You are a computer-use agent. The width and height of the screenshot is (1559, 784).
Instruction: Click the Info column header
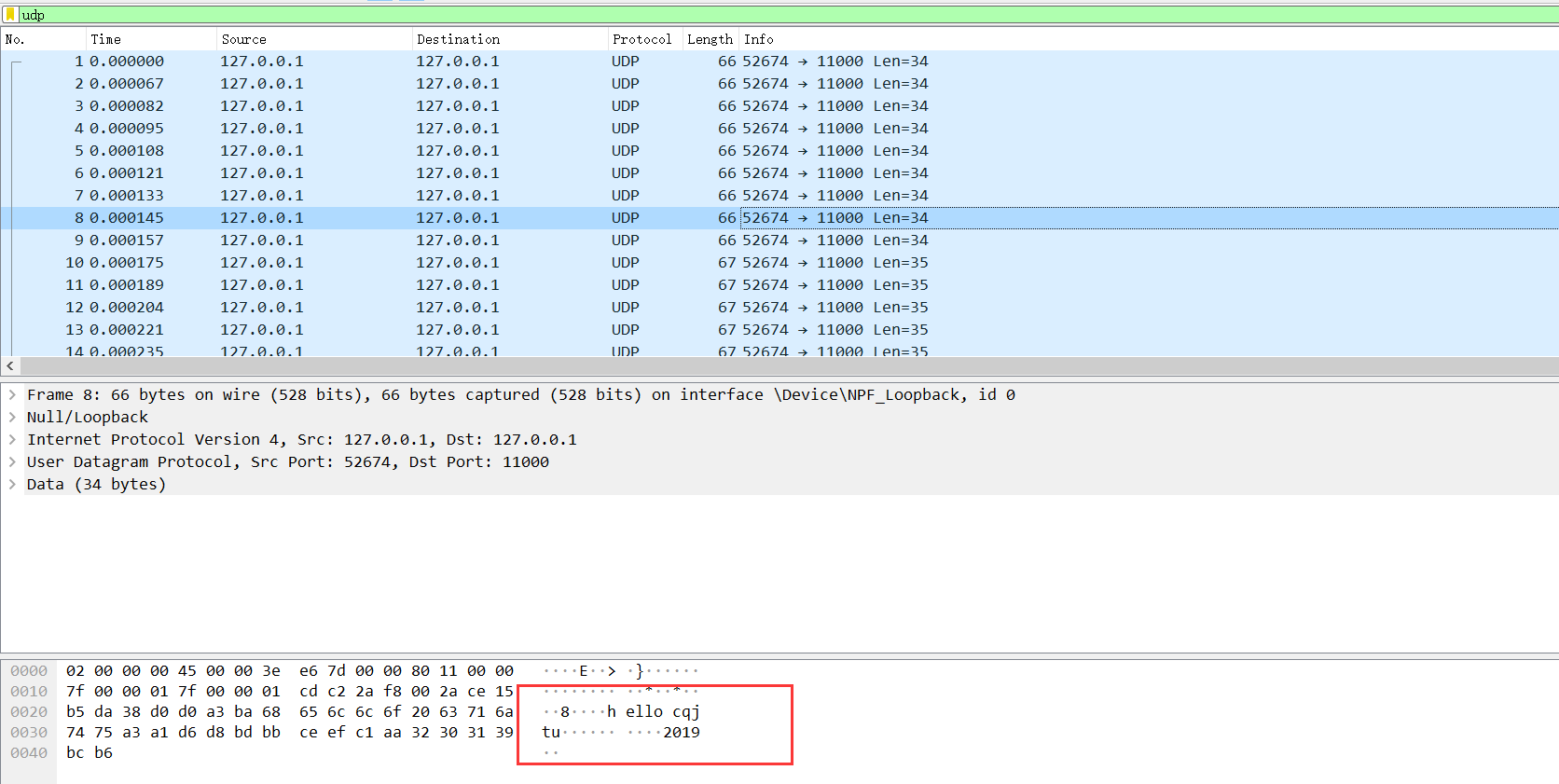(x=1149, y=39)
